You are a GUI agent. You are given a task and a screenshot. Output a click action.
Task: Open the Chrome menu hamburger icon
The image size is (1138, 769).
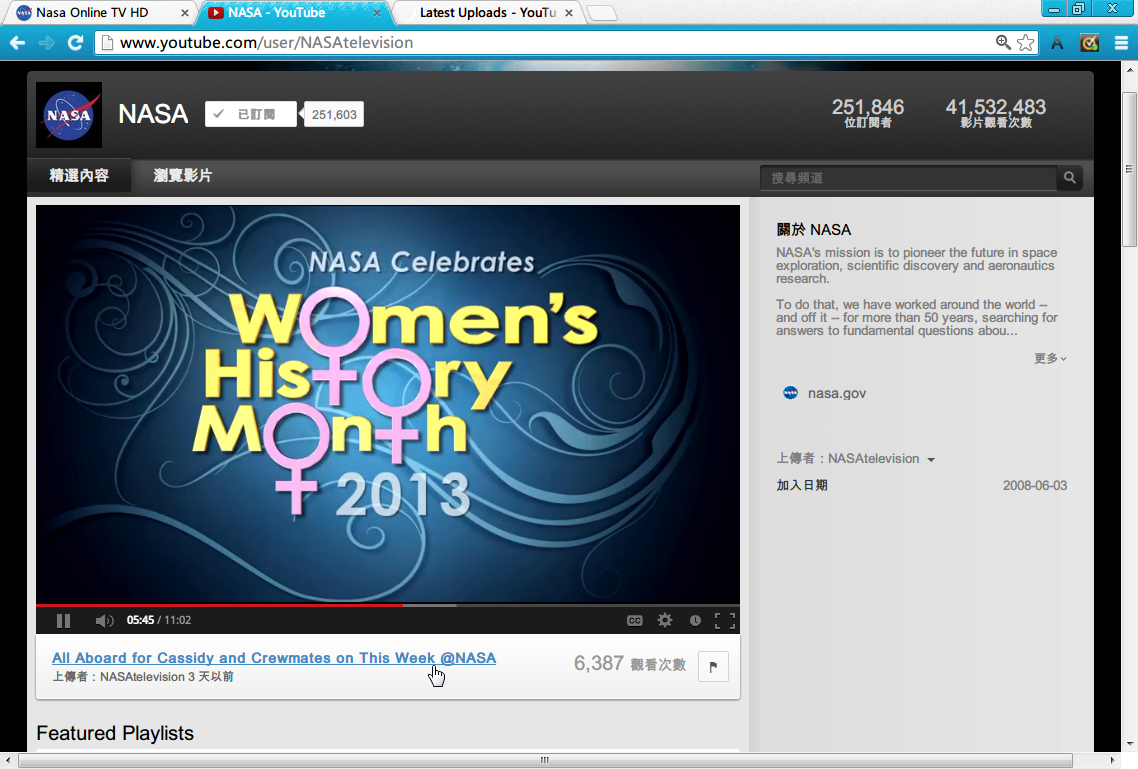[1121, 43]
